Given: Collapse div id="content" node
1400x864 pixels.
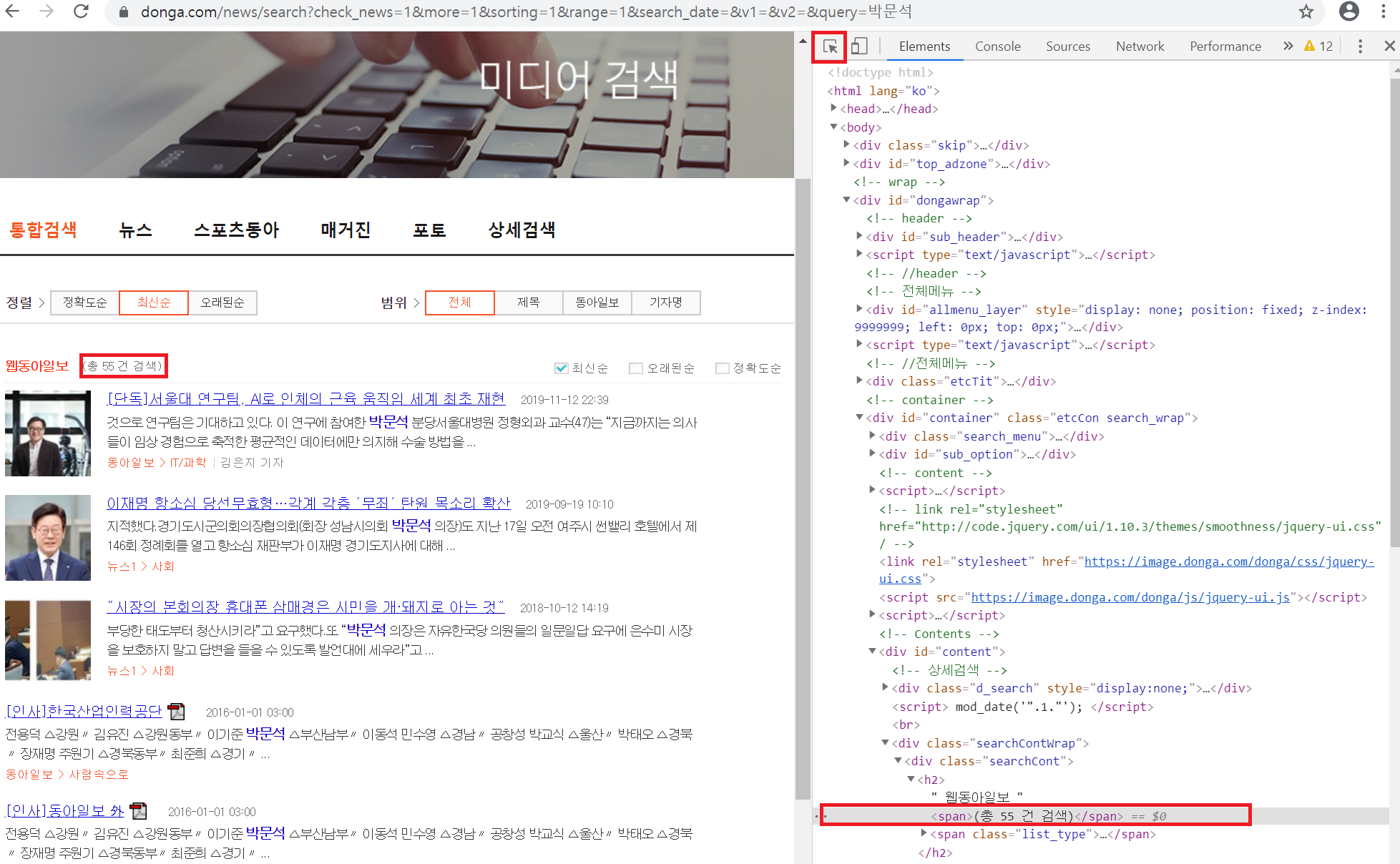Looking at the screenshot, I should pyautogui.click(x=872, y=651).
